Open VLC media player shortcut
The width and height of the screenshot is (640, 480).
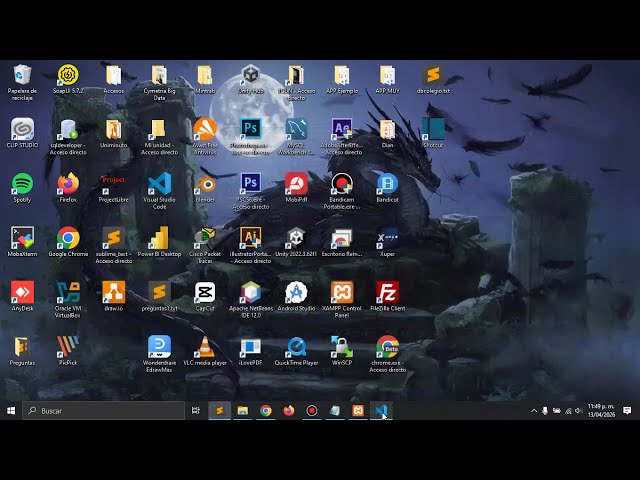(205, 351)
